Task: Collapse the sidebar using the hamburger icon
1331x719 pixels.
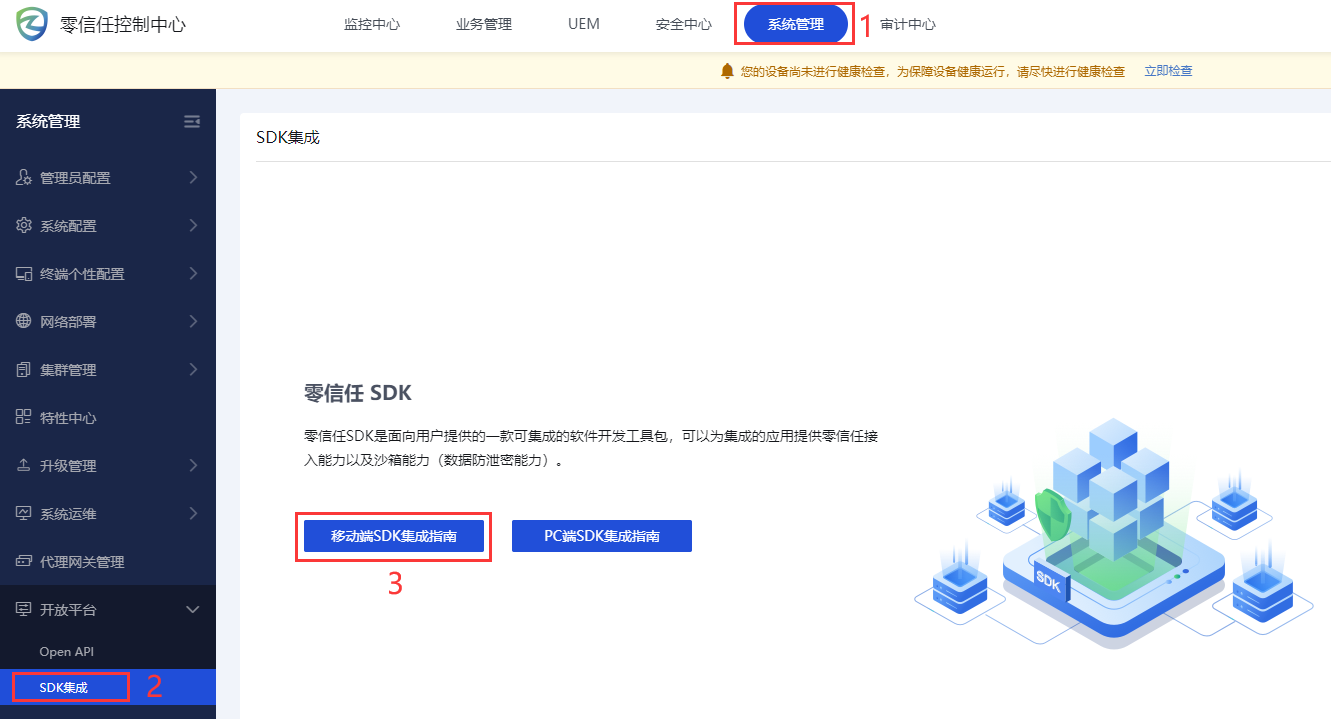Action: pos(192,121)
